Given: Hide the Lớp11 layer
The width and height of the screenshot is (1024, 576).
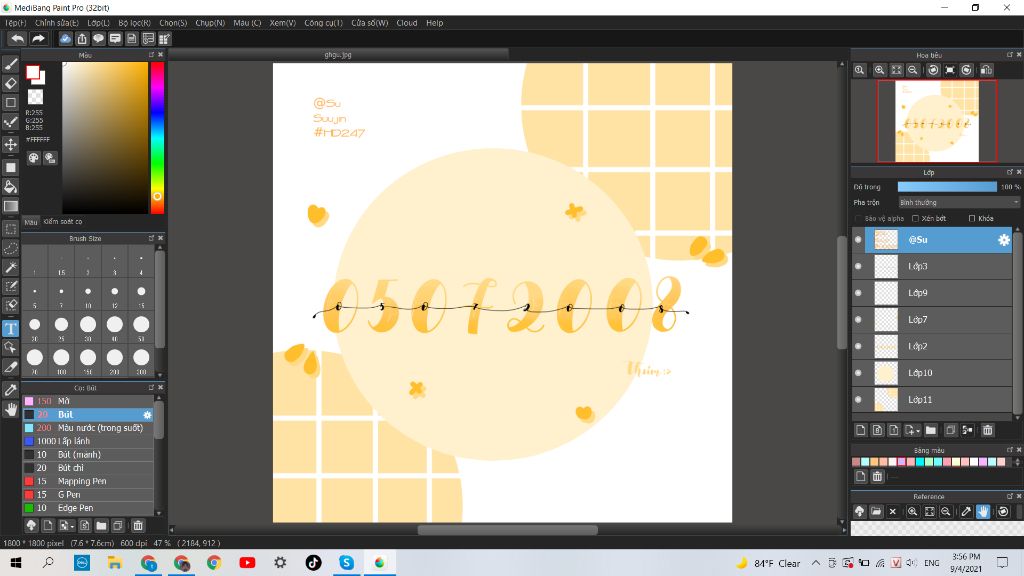Looking at the screenshot, I should (x=858, y=400).
